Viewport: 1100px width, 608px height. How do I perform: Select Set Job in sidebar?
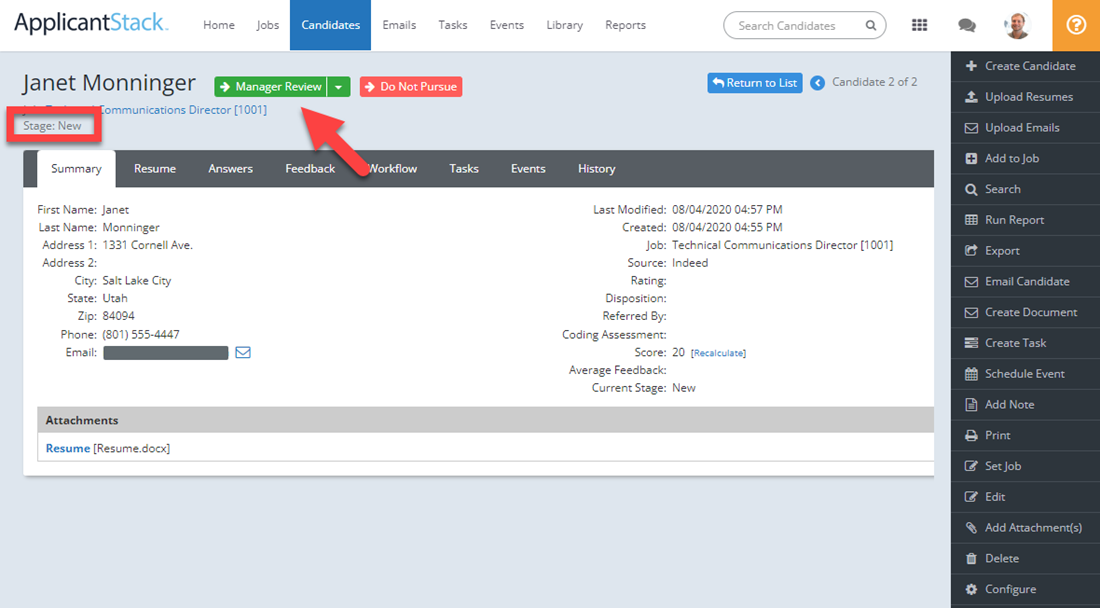coord(1026,466)
